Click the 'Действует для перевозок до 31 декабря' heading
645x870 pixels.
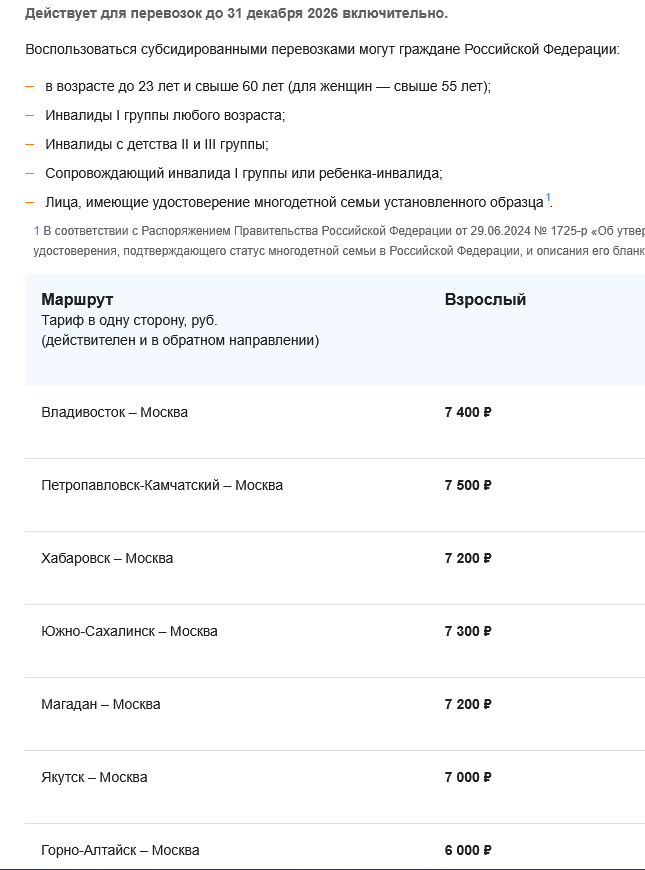coord(236,14)
